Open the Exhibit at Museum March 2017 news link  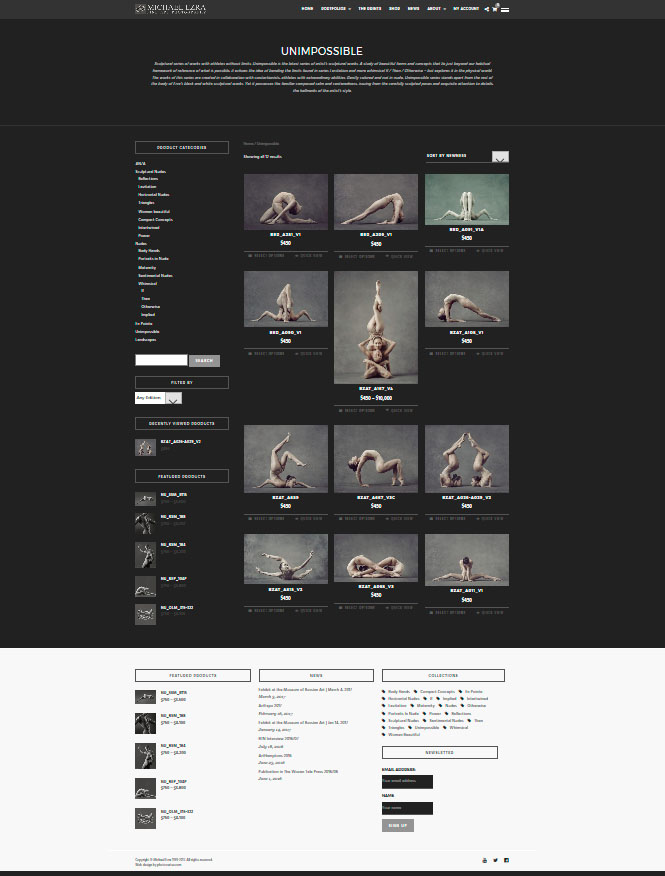[x=305, y=690]
